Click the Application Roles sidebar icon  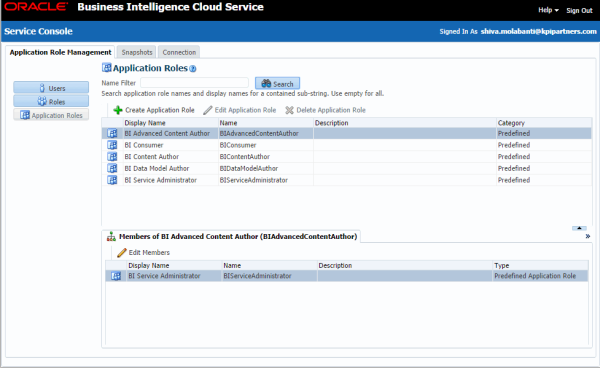(x=25, y=115)
